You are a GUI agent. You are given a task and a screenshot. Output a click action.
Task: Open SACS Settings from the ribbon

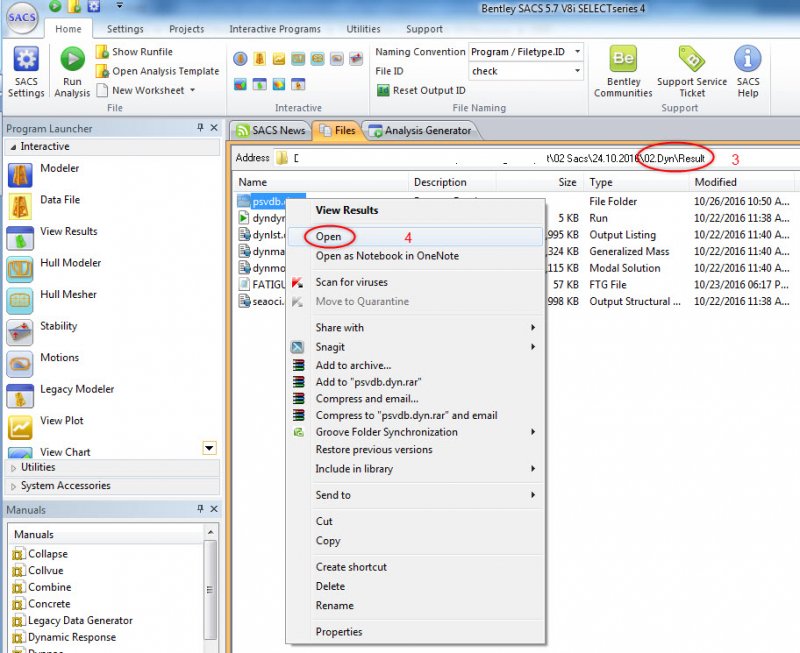point(26,71)
